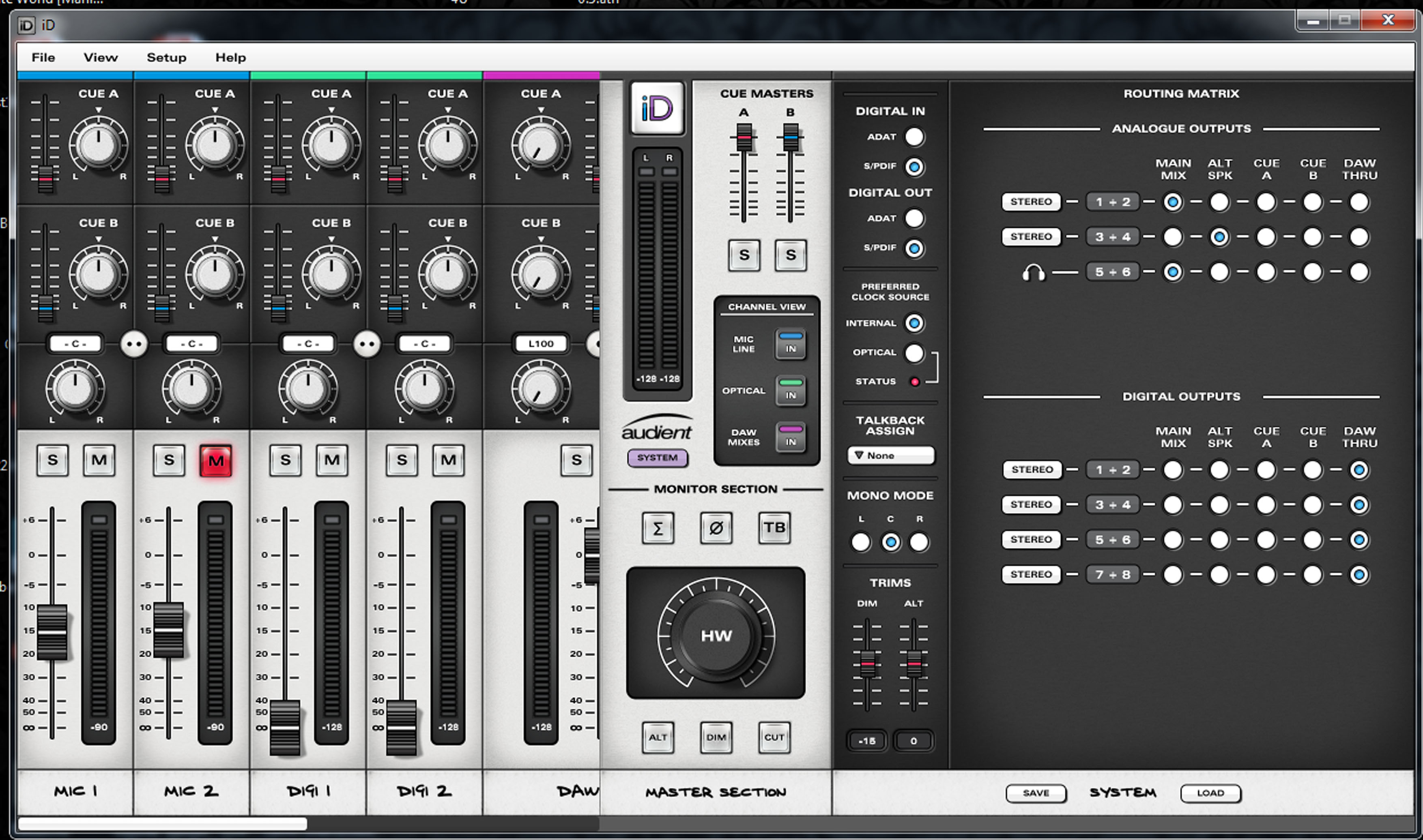The height and width of the screenshot is (840, 1423).
Task: Toggle the phase invert (Ø) monitor button
Action: click(x=716, y=528)
